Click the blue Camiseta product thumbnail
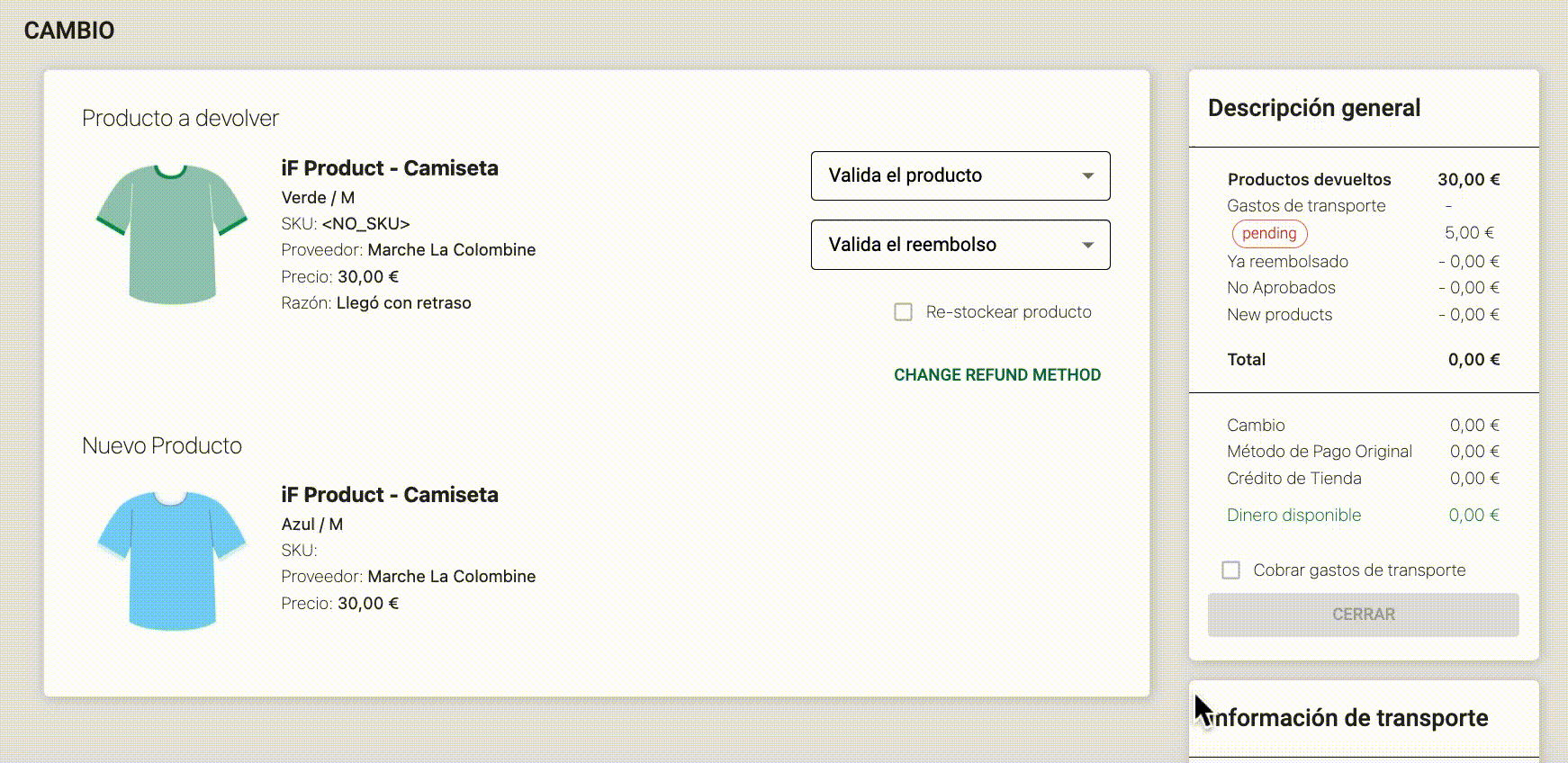This screenshot has height=763, width=1568. pos(172,561)
